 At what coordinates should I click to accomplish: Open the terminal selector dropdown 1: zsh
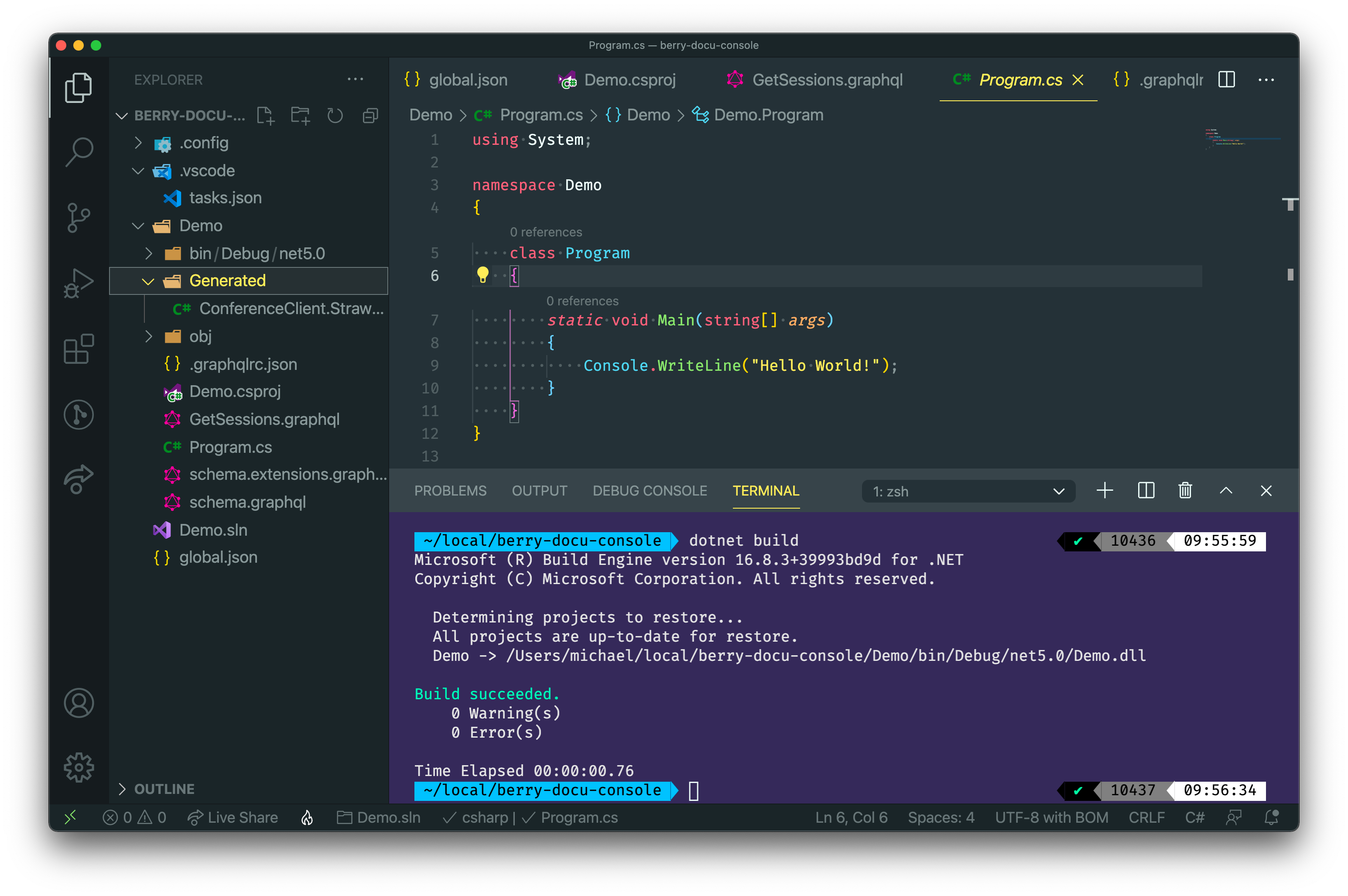click(x=968, y=492)
